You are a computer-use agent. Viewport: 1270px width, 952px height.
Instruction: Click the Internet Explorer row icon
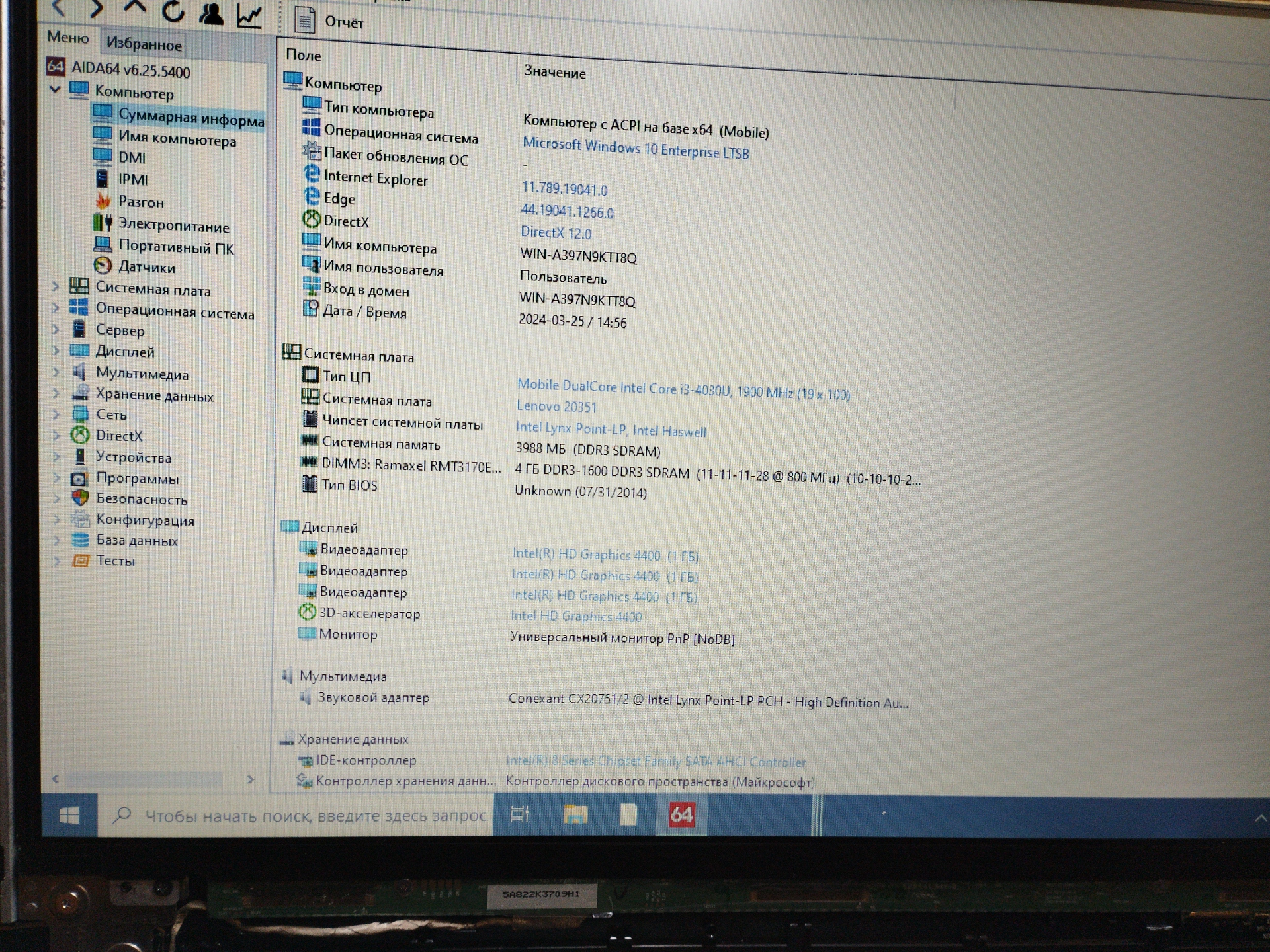pos(312,174)
